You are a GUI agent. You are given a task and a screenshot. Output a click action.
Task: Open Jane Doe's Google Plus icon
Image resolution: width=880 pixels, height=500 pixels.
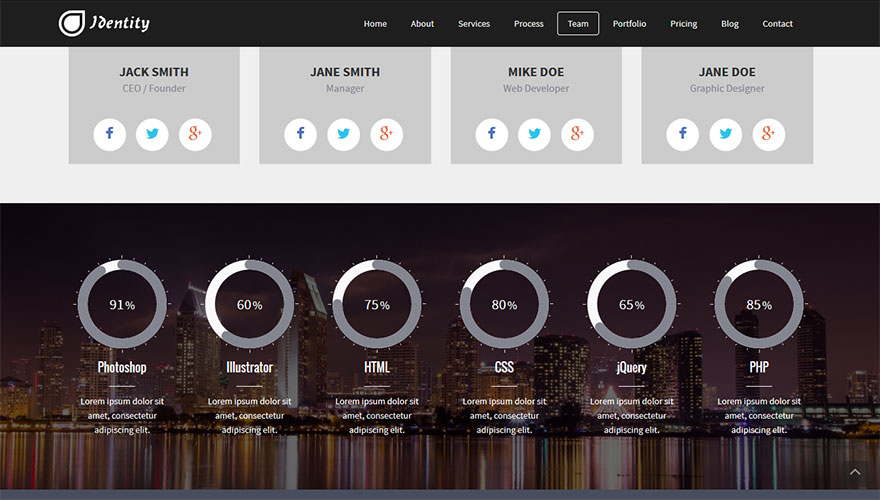point(768,134)
